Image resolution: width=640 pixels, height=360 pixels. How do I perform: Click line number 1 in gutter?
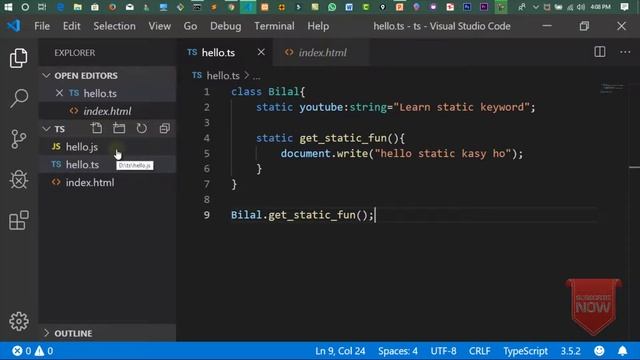point(207,92)
